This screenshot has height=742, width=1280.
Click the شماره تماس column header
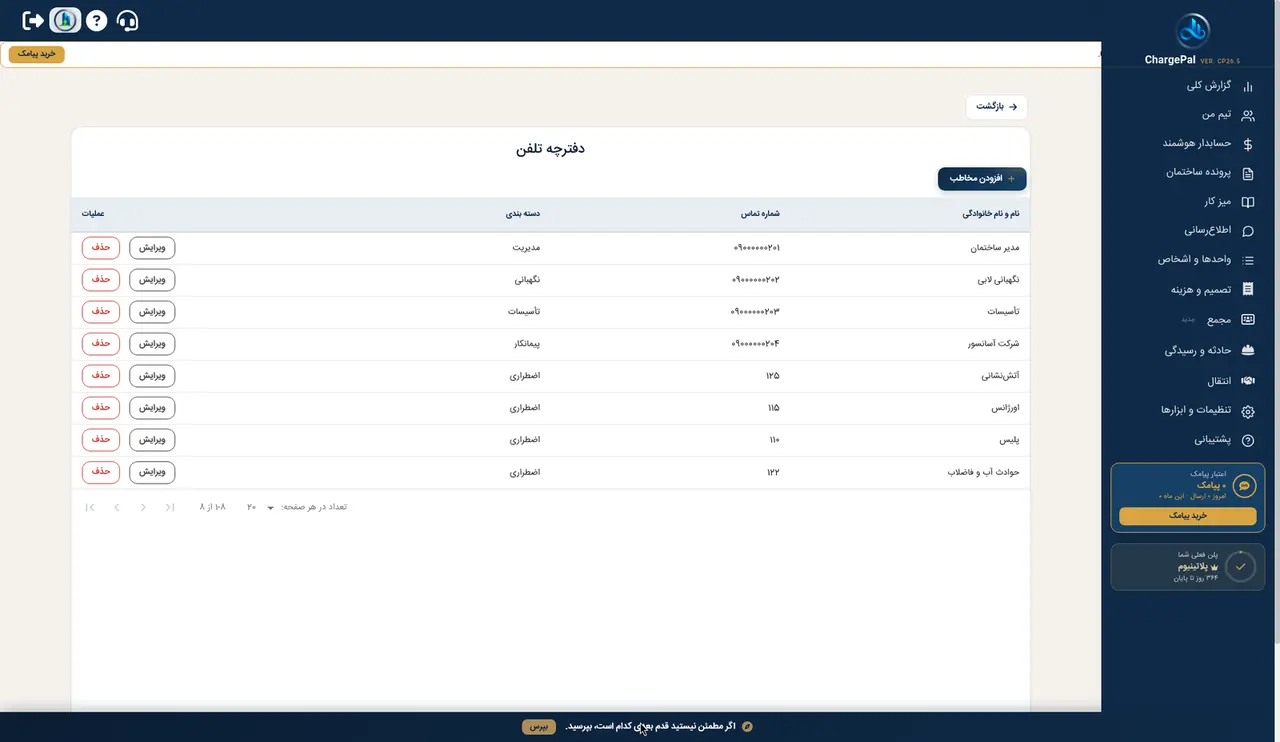pos(760,214)
